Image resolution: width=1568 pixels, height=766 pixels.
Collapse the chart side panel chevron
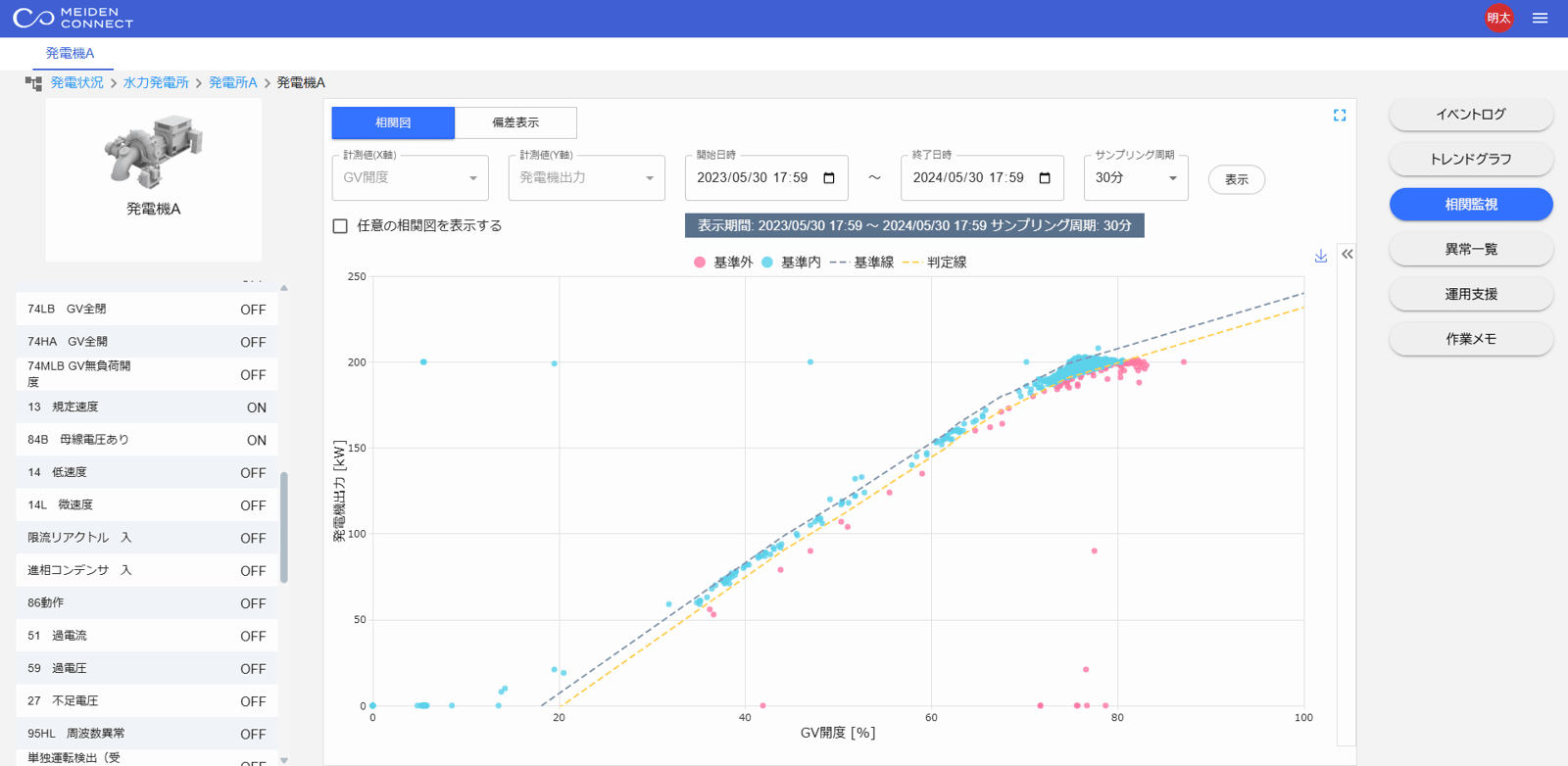coord(1347,254)
